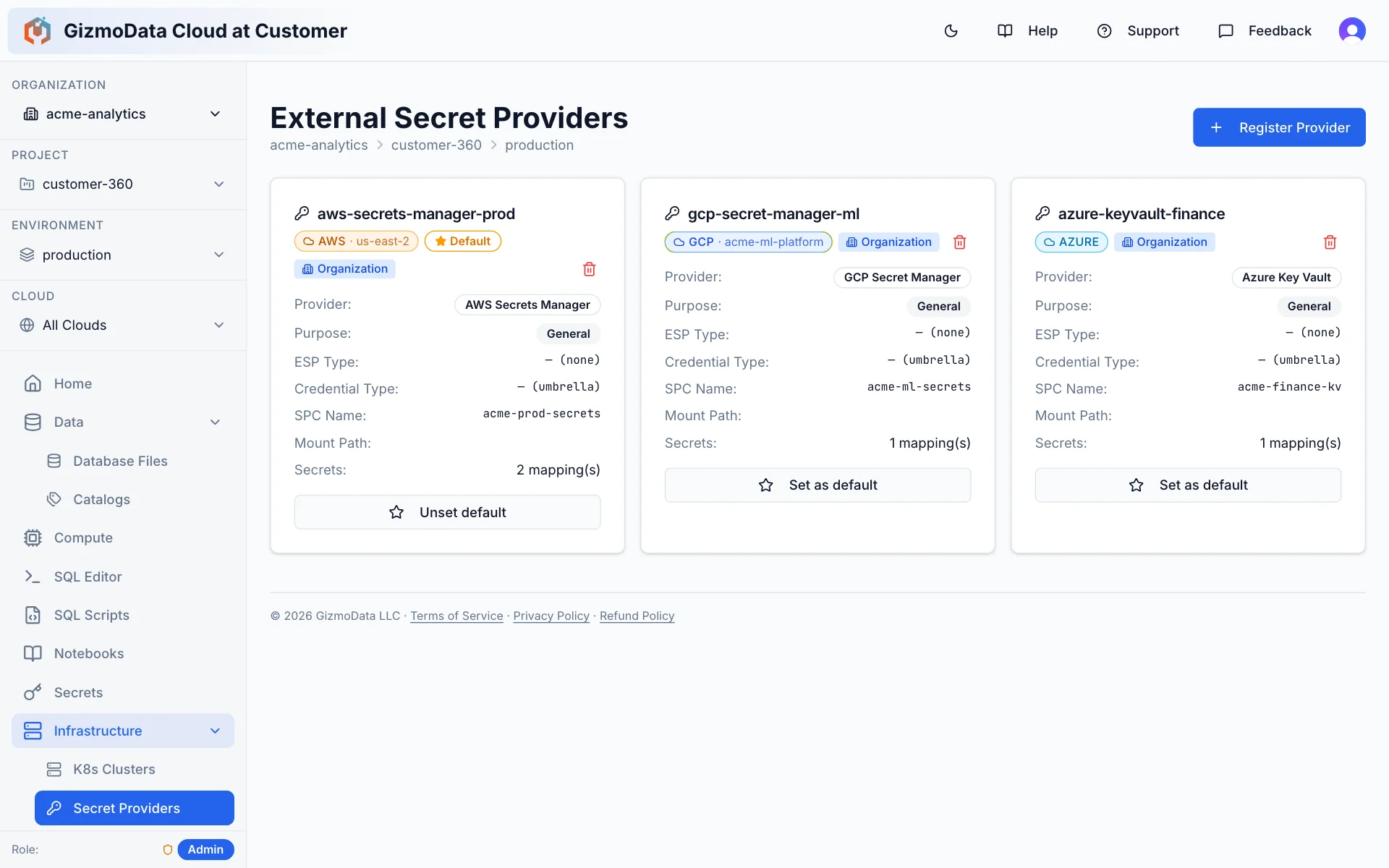Click the key icon beside gcp-secret-manager-ml
The width and height of the screenshot is (1389, 868).
coord(672,213)
